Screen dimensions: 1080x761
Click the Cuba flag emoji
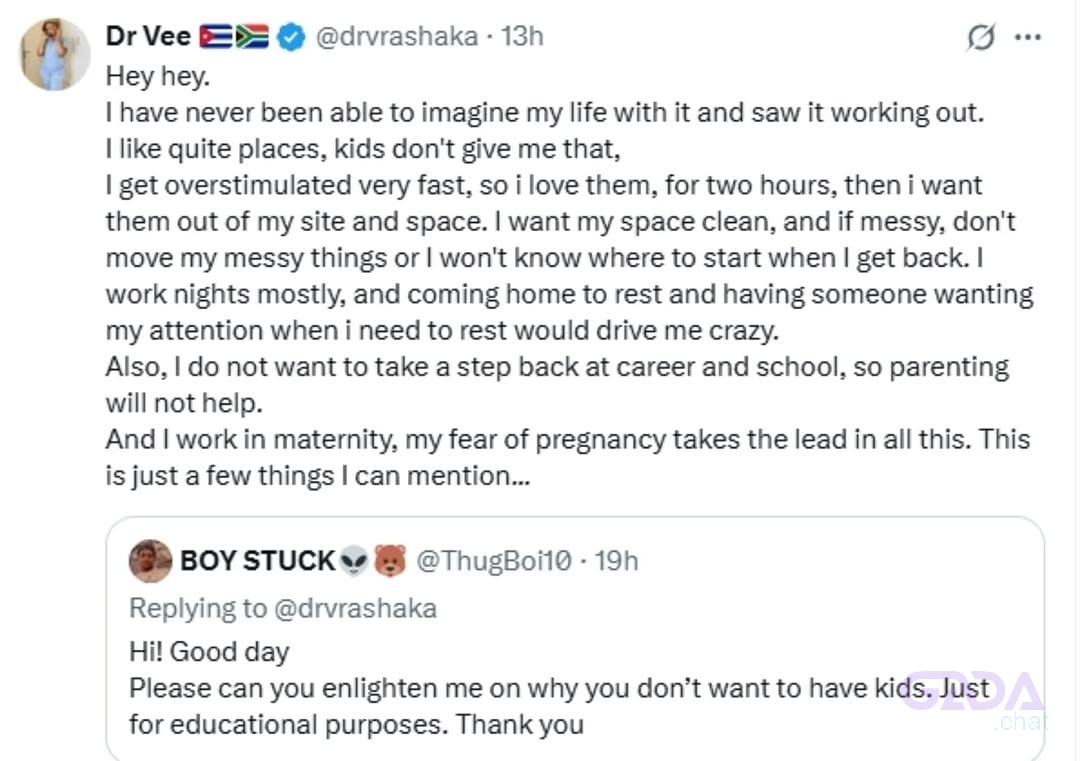click(x=216, y=37)
